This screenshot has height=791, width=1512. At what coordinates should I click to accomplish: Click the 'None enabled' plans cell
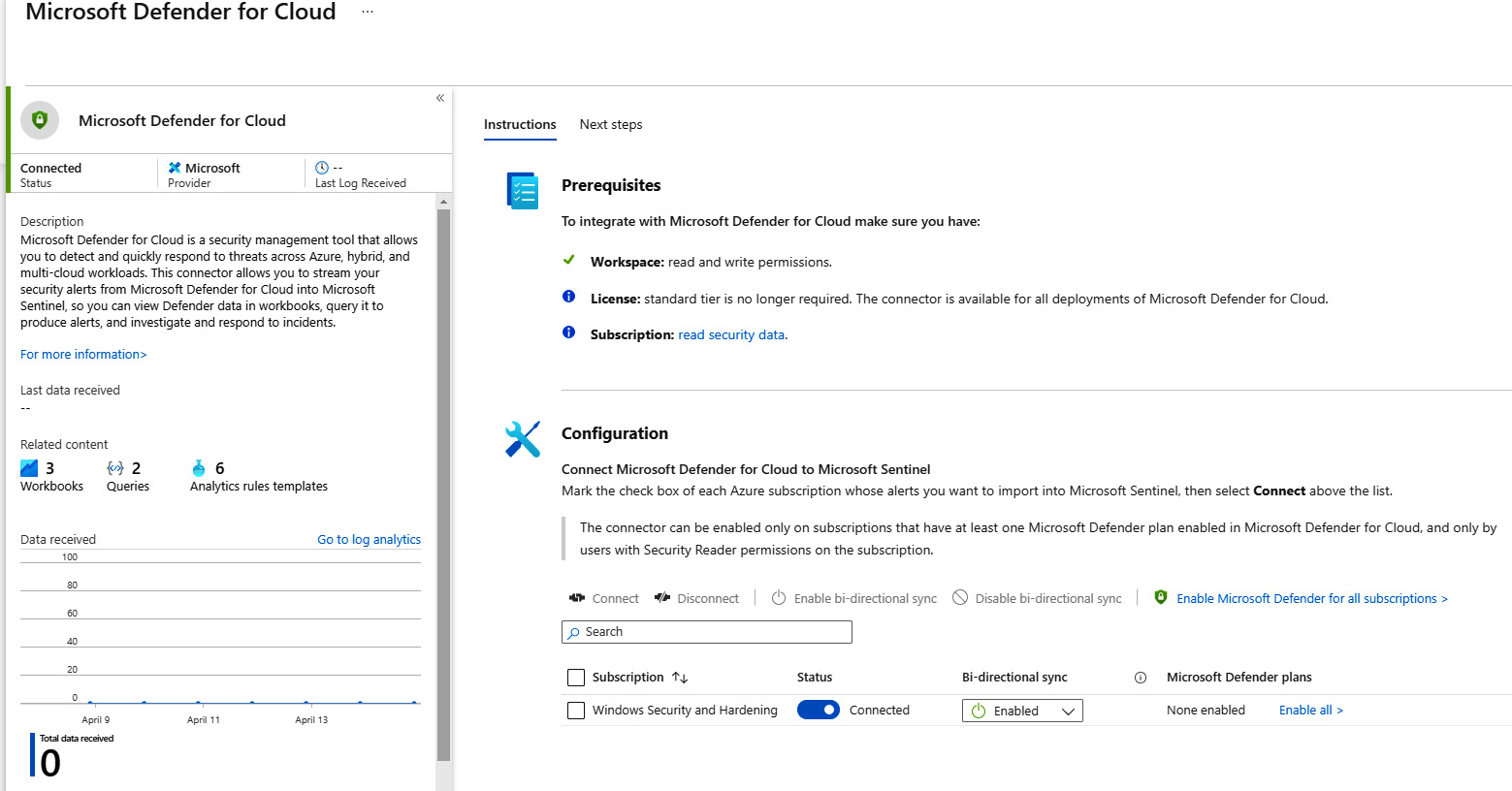click(1206, 710)
